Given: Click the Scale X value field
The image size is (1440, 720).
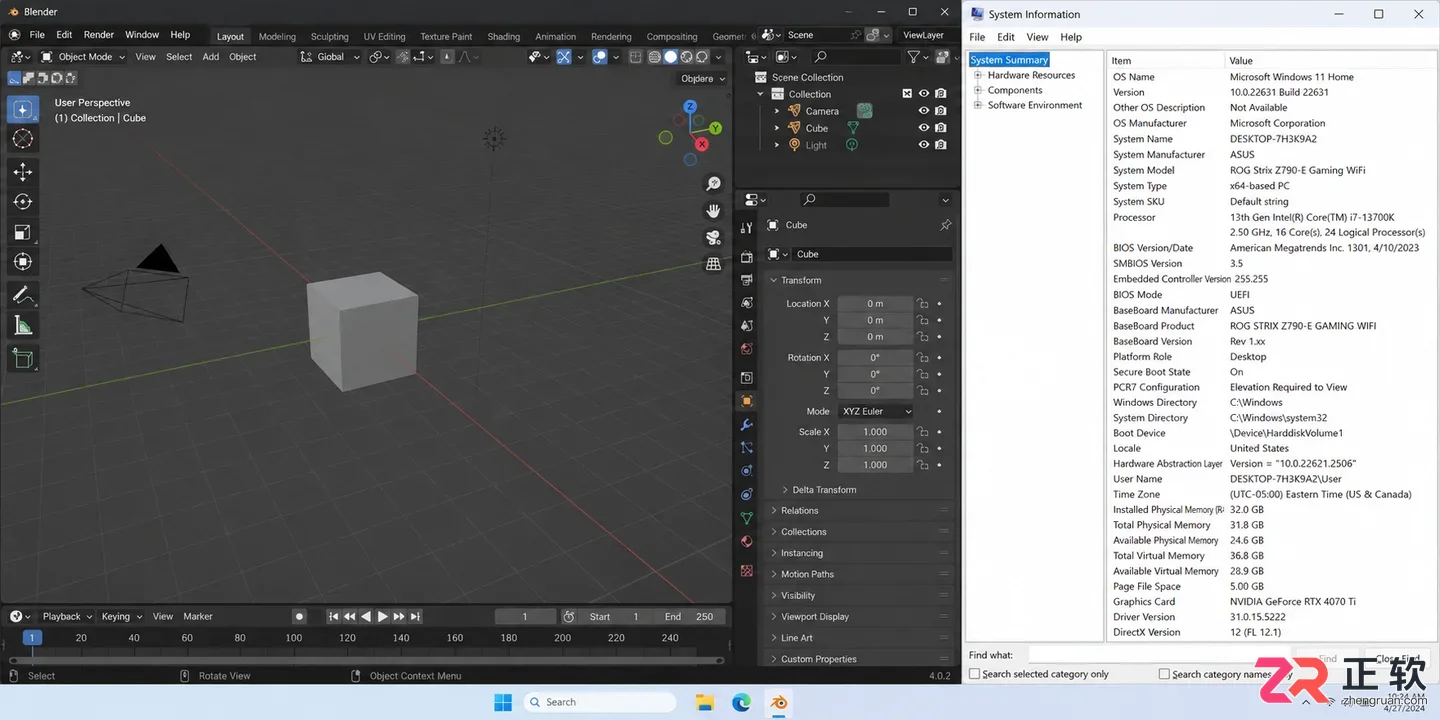Looking at the screenshot, I should point(875,432).
